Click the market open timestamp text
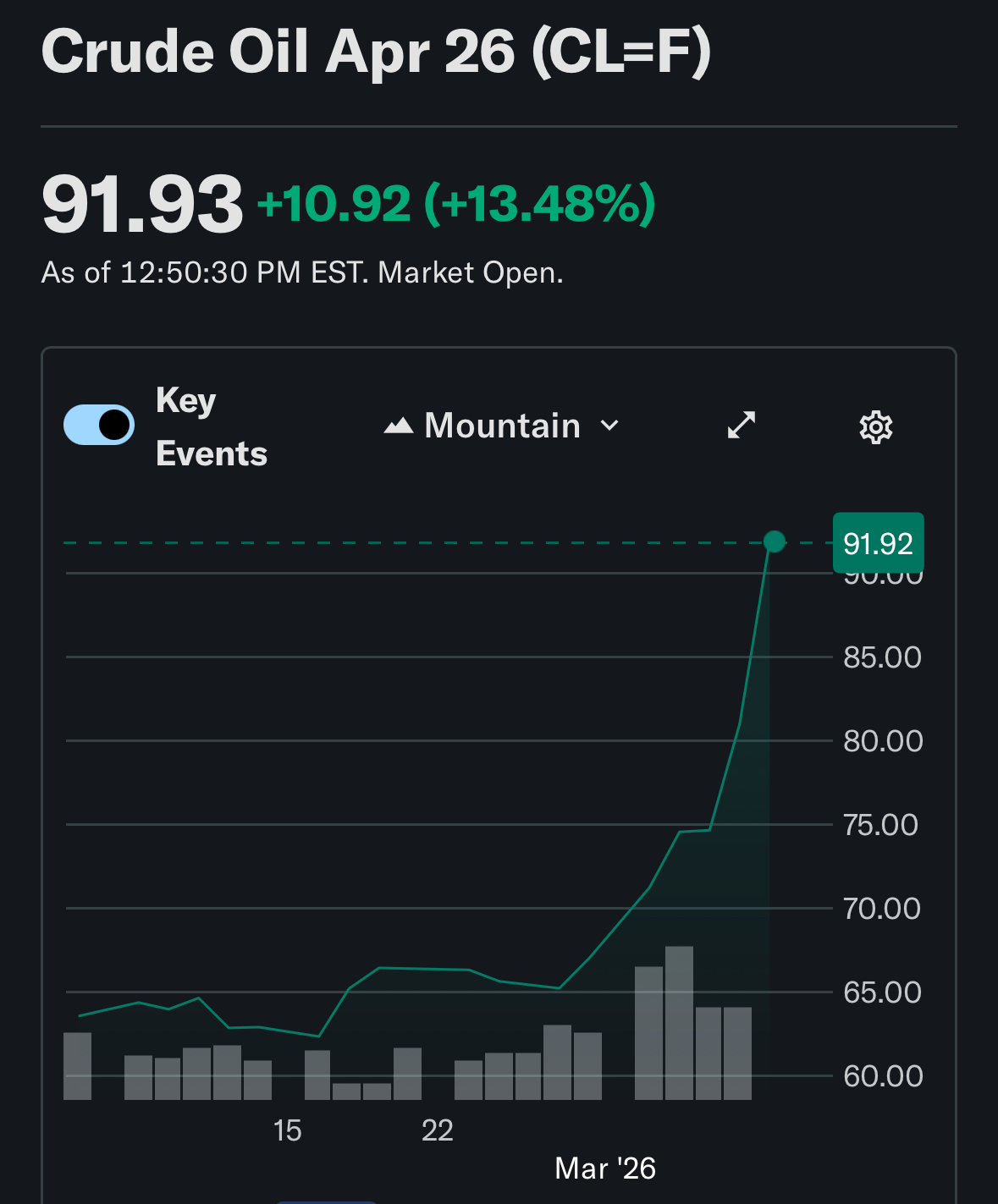Image resolution: width=998 pixels, height=1204 pixels. [x=302, y=272]
